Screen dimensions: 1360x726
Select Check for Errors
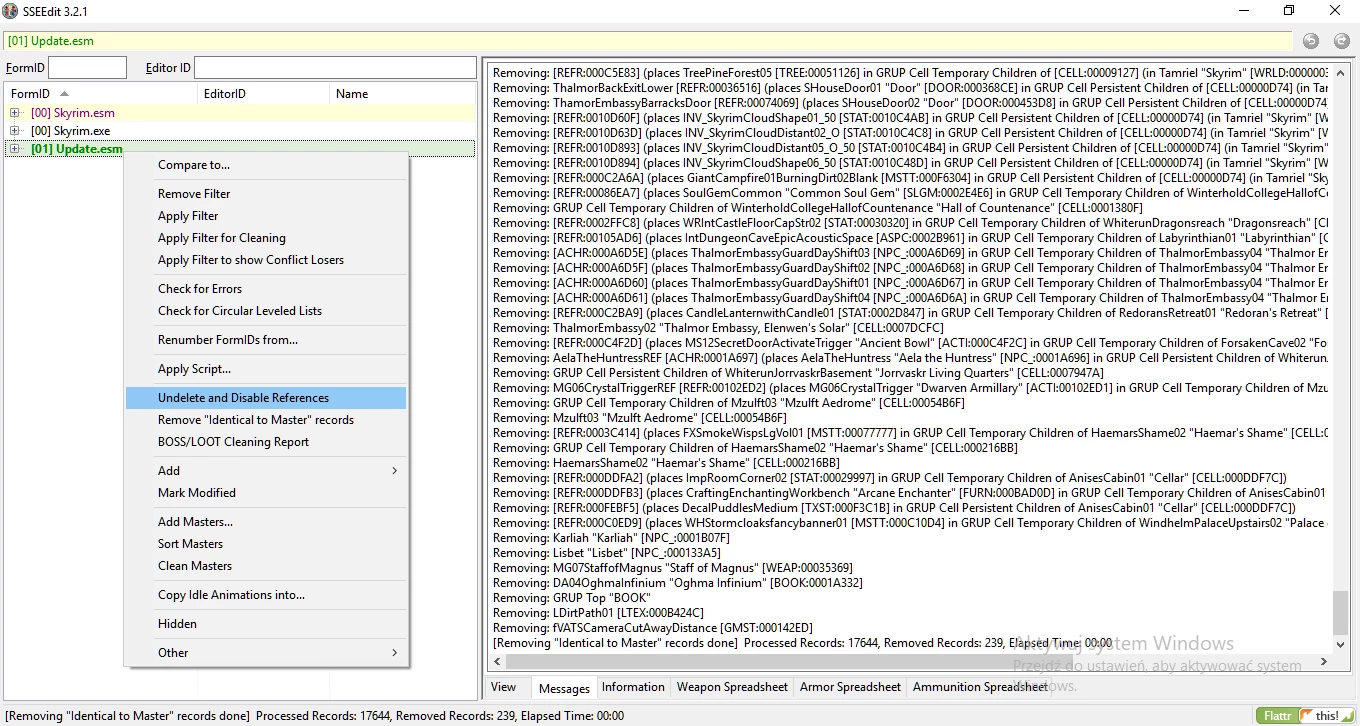tap(266, 289)
